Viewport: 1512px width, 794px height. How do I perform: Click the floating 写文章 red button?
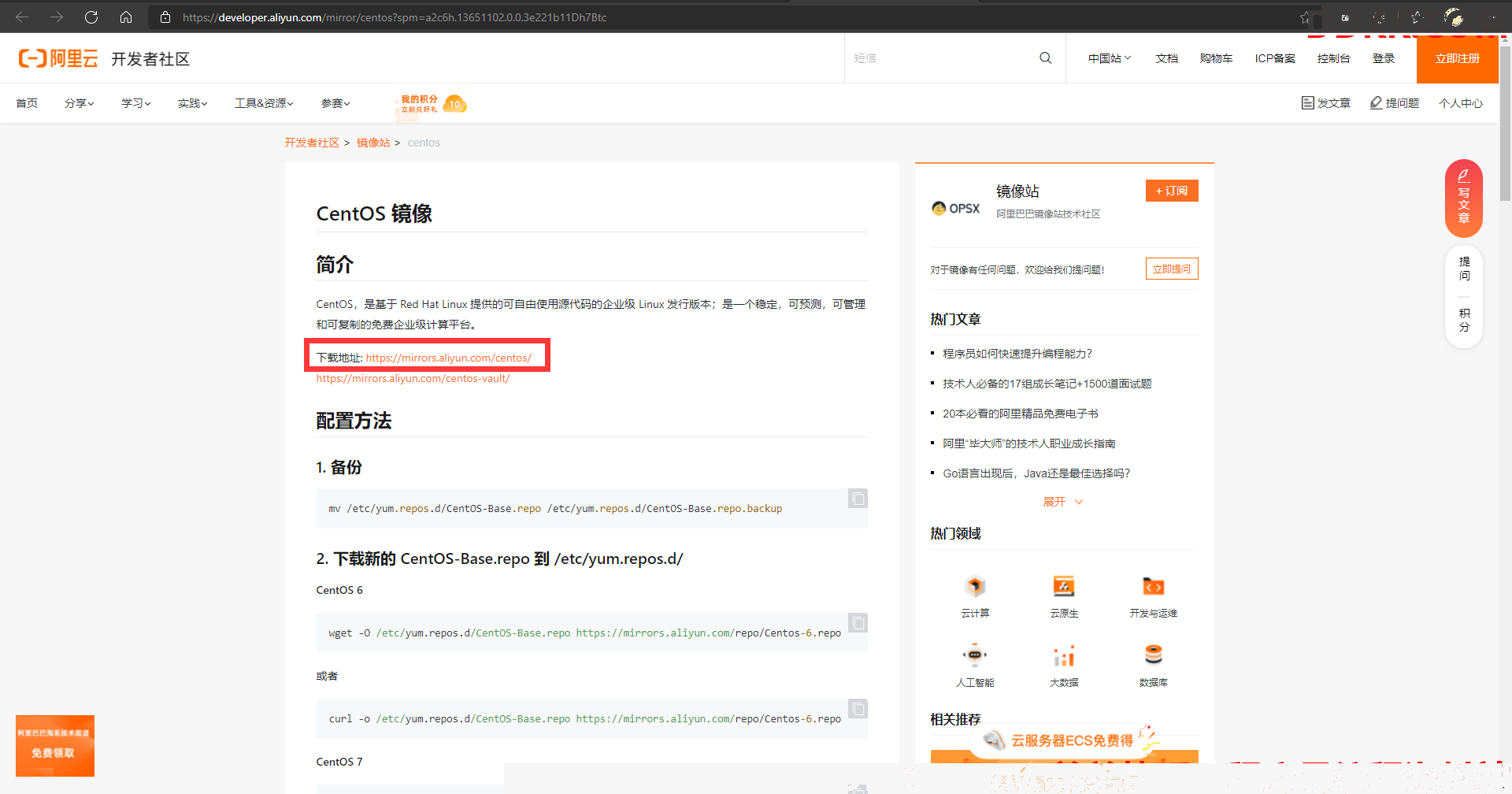click(x=1464, y=198)
